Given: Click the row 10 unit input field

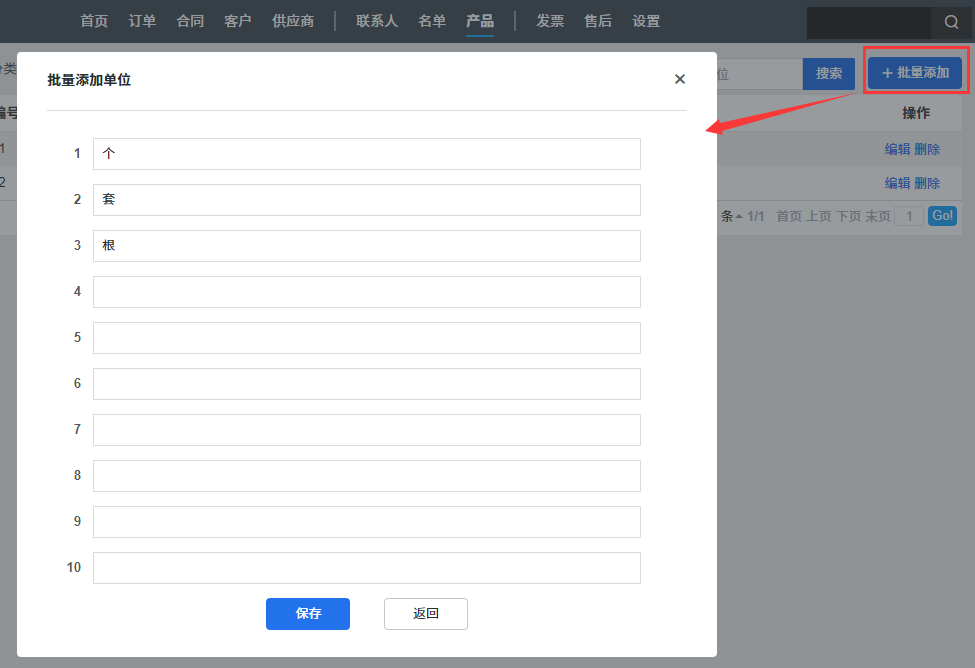Looking at the screenshot, I should 366,568.
